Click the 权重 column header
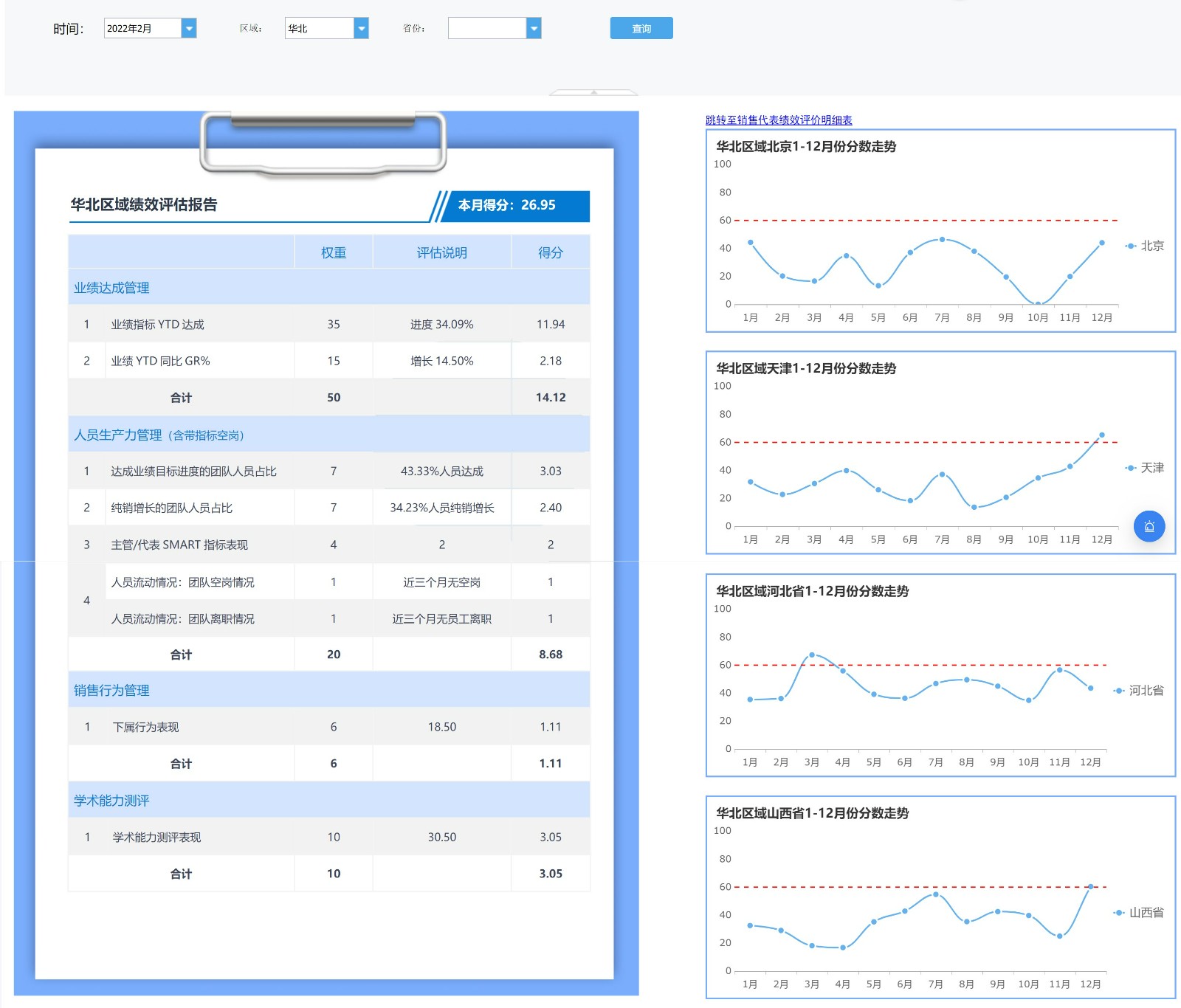 [334, 252]
